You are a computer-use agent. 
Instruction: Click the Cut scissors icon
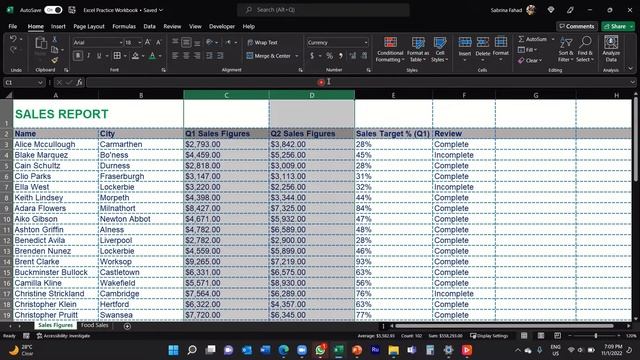click(x=54, y=39)
